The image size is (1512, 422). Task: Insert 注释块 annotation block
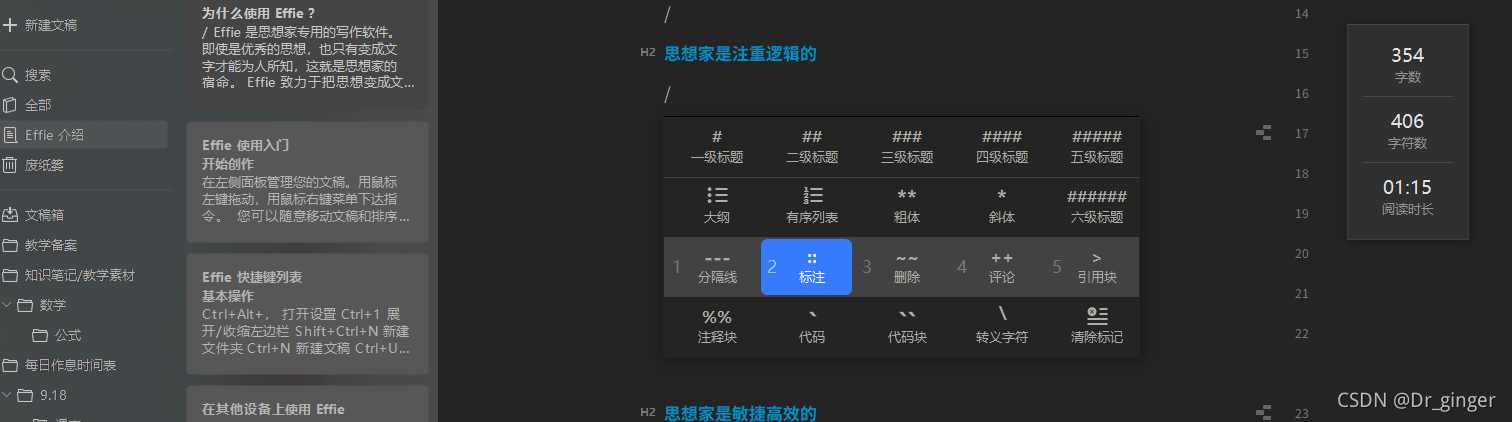click(x=717, y=327)
